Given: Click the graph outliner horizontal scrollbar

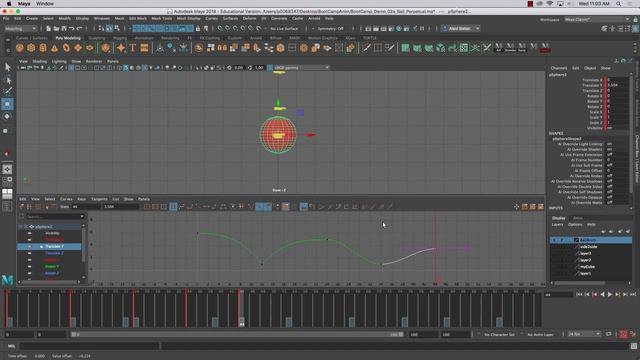Looking at the screenshot, I should pos(49,282).
